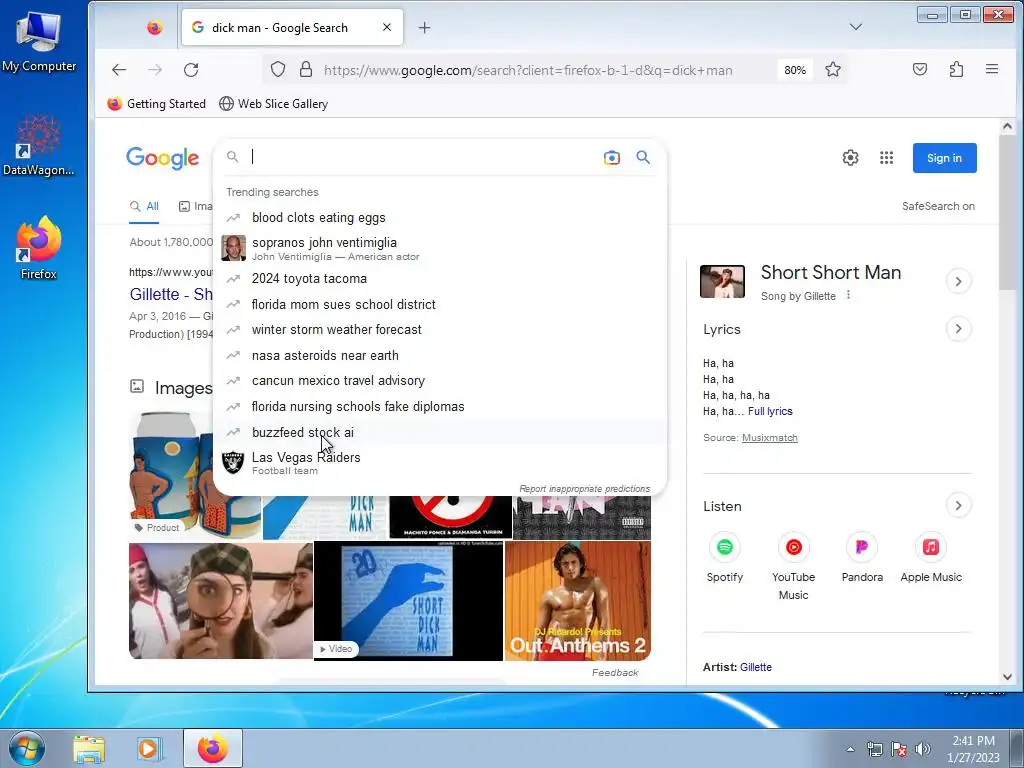The width and height of the screenshot is (1024, 768).
Task: Click the 80% zoom level indicator
Action: [x=795, y=70]
